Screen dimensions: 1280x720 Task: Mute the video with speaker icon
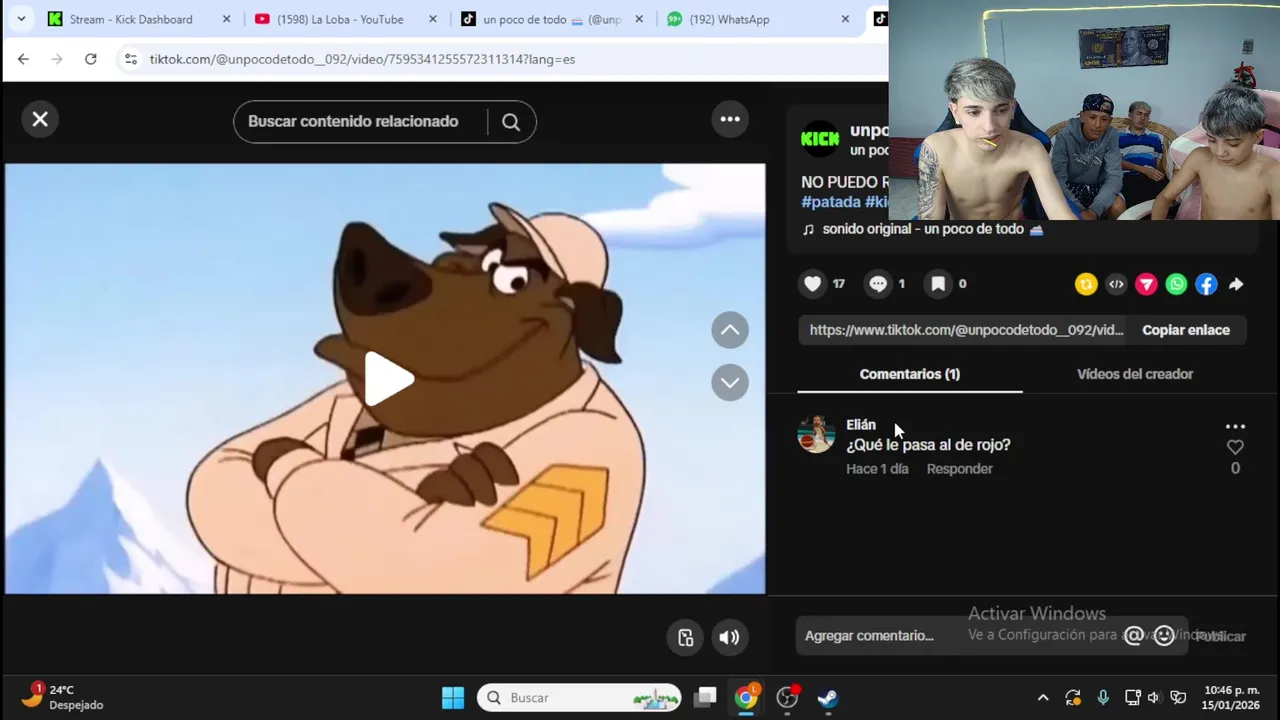[x=729, y=638]
